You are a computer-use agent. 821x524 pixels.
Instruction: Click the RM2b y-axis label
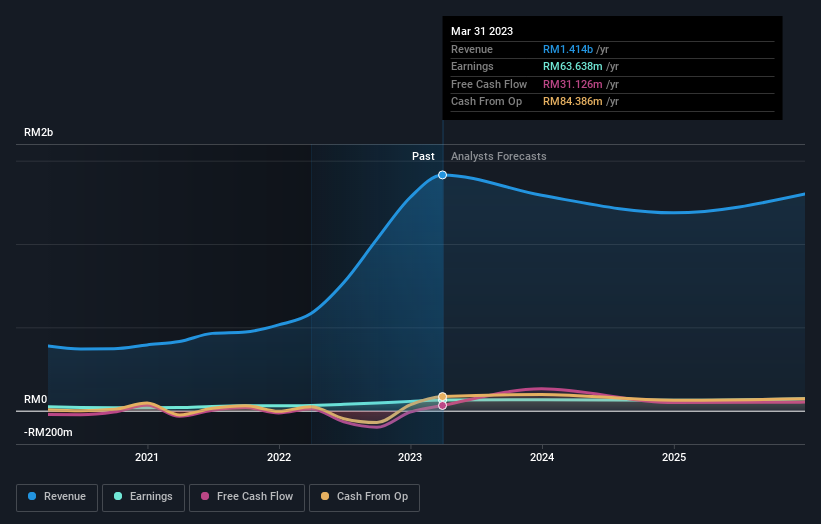38,132
